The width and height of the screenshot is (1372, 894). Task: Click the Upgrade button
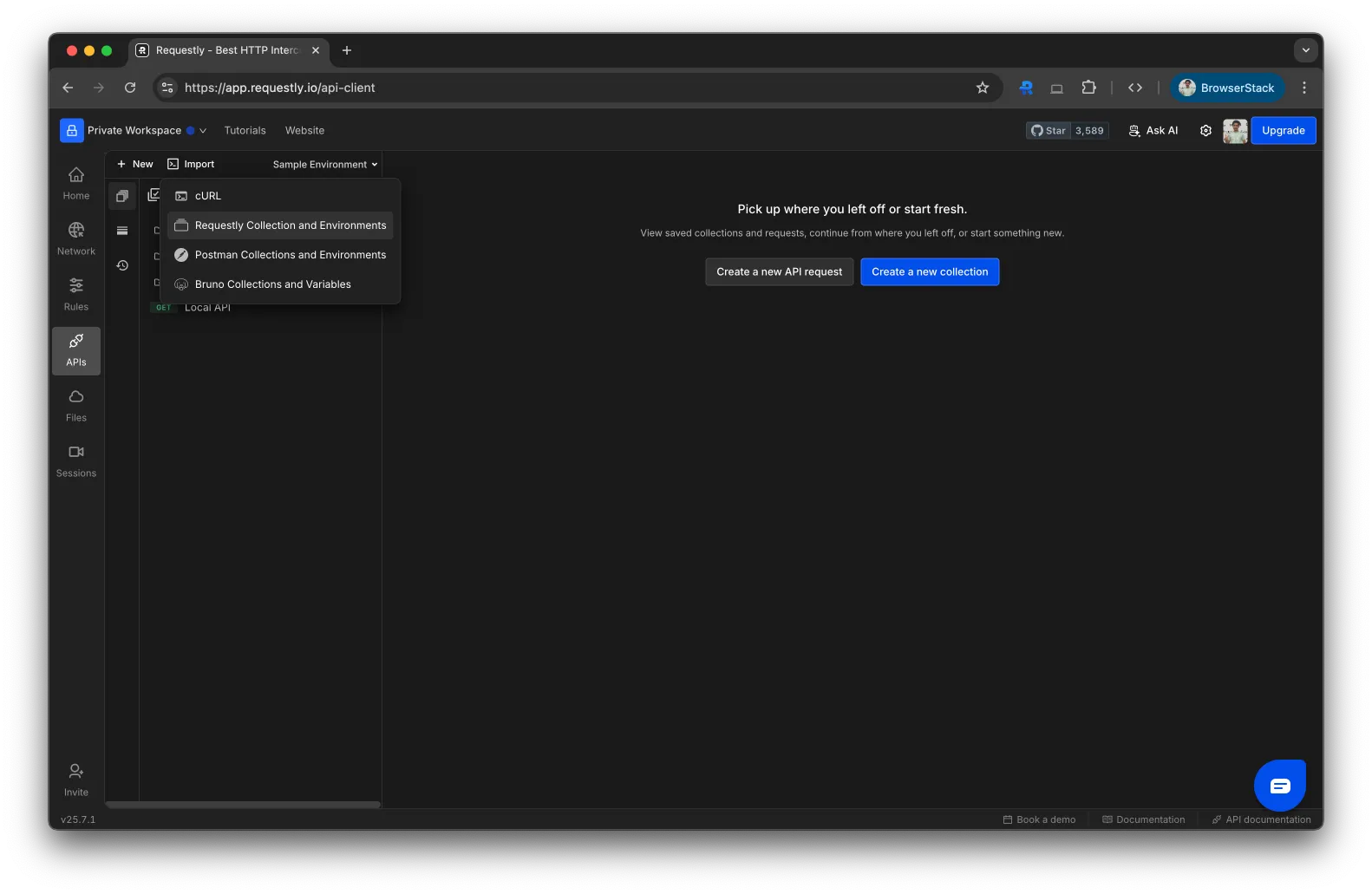[x=1284, y=131]
